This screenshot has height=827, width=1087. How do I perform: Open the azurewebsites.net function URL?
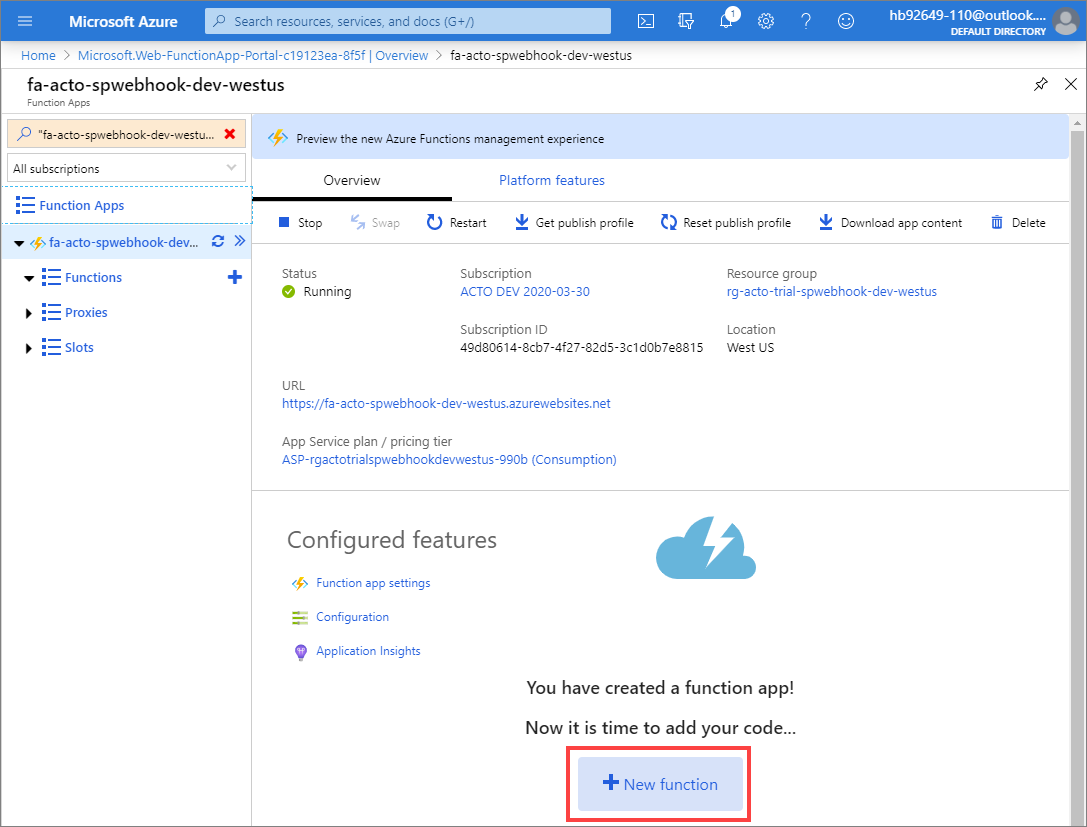click(x=446, y=403)
